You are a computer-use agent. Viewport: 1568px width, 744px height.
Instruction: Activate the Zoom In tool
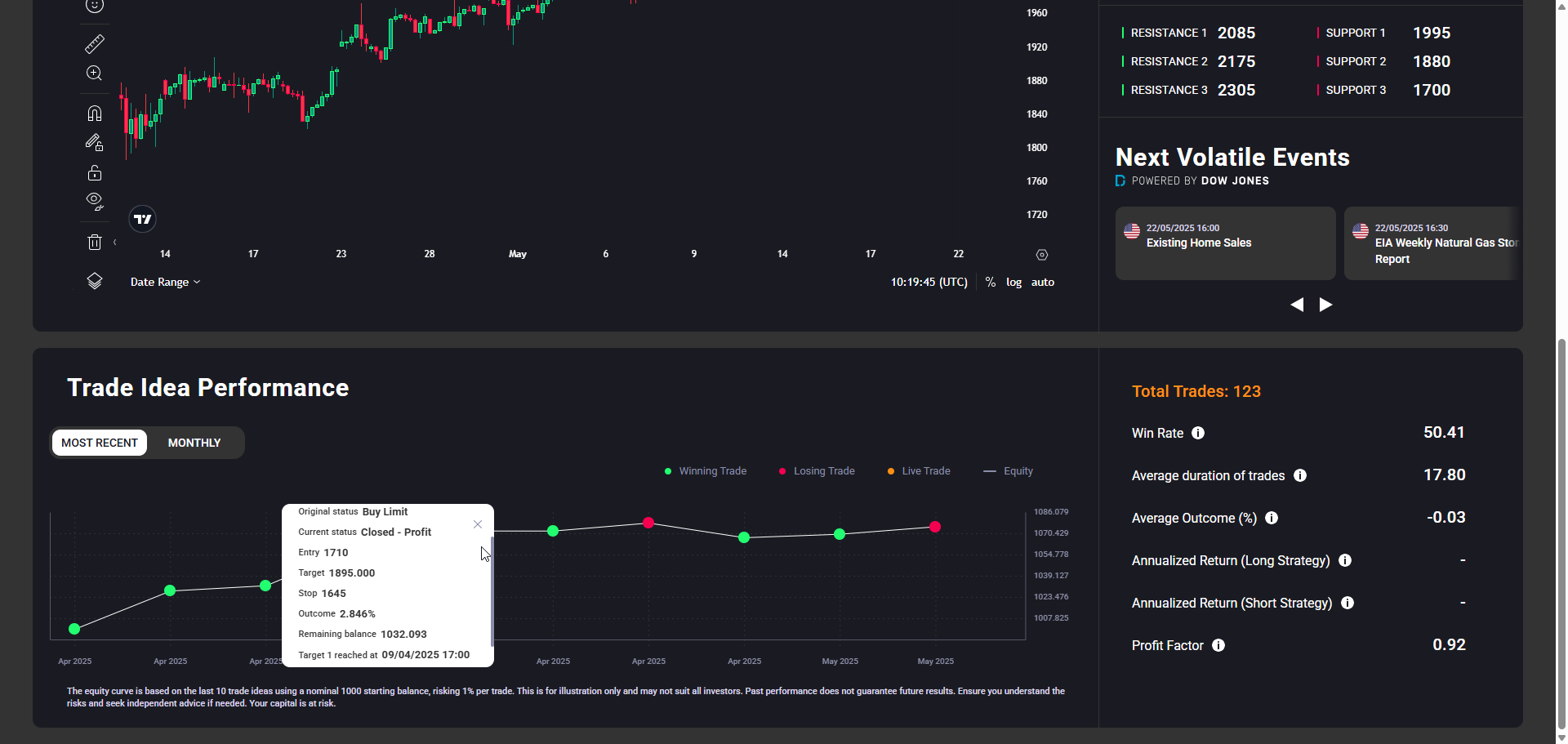pos(95,74)
